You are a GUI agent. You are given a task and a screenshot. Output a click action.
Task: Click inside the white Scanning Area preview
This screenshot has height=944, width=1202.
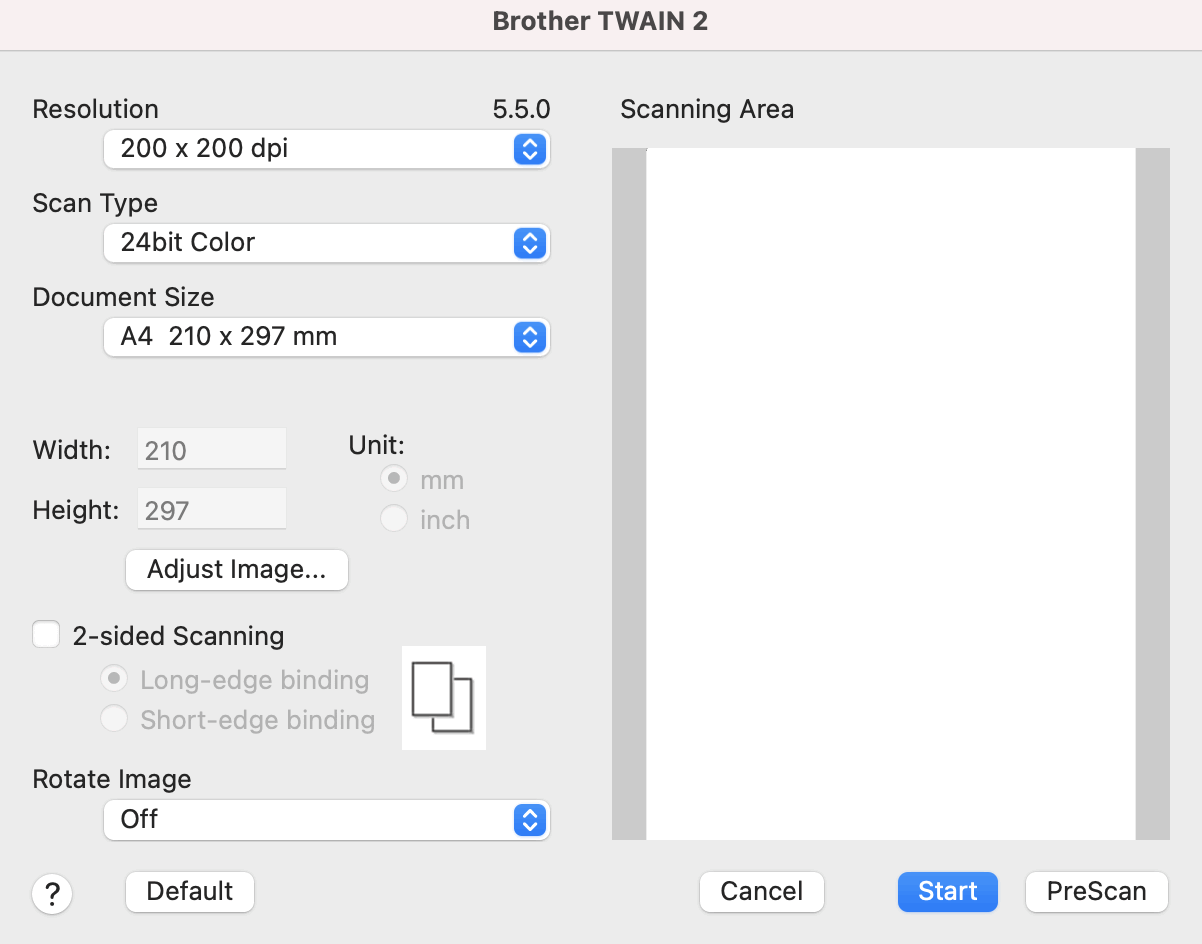click(x=890, y=493)
